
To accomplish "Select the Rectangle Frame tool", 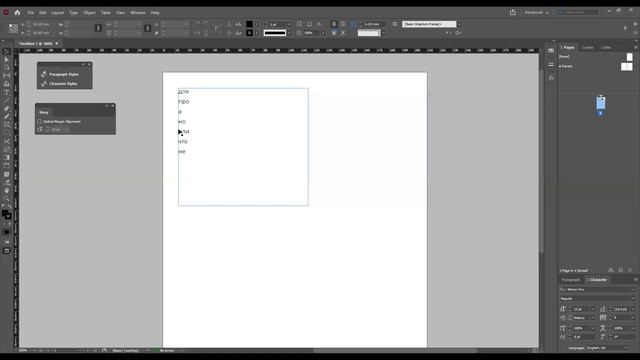I will tap(7, 125).
